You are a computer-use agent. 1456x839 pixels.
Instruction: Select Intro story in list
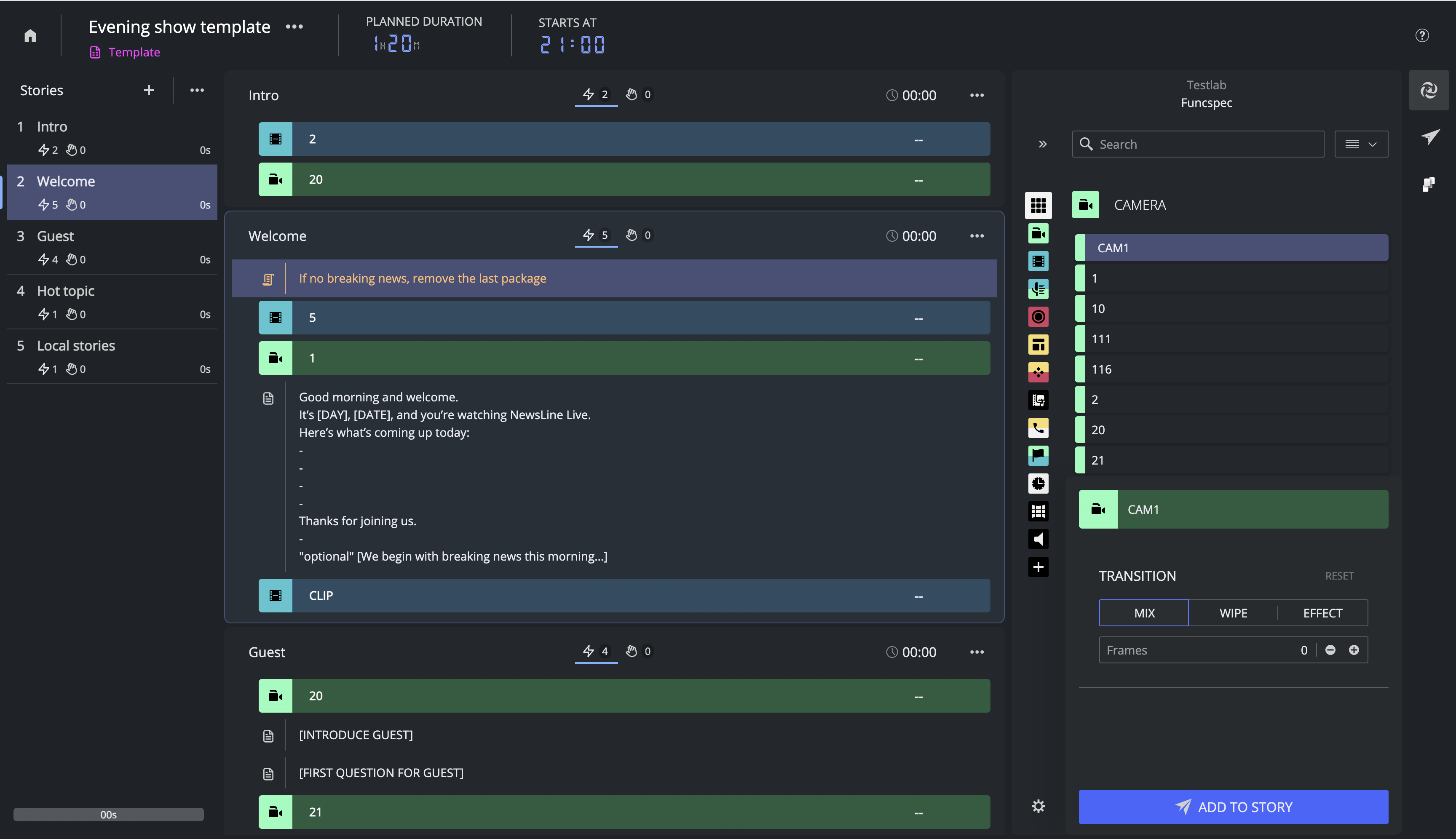(x=112, y=137)
